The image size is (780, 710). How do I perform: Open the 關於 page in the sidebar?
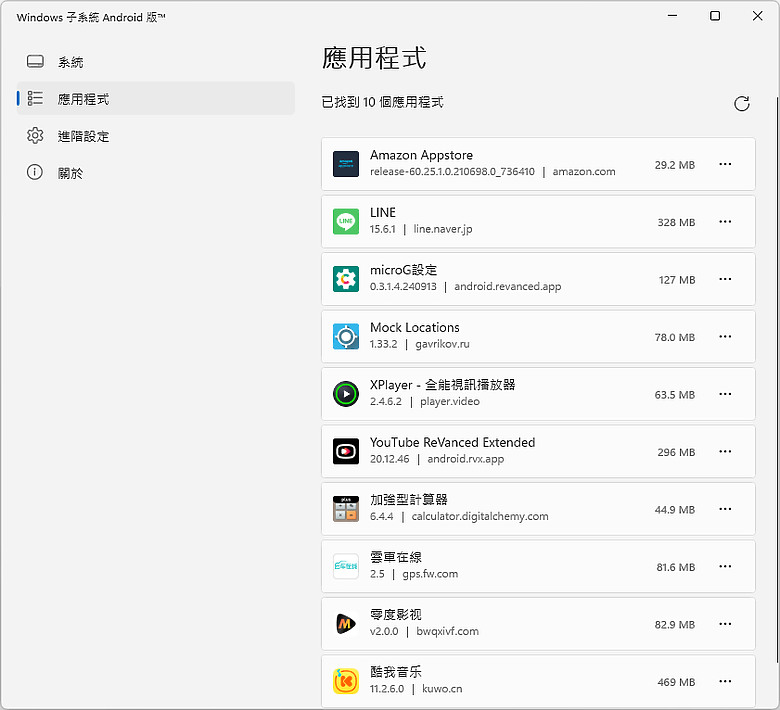pos(155,173)
